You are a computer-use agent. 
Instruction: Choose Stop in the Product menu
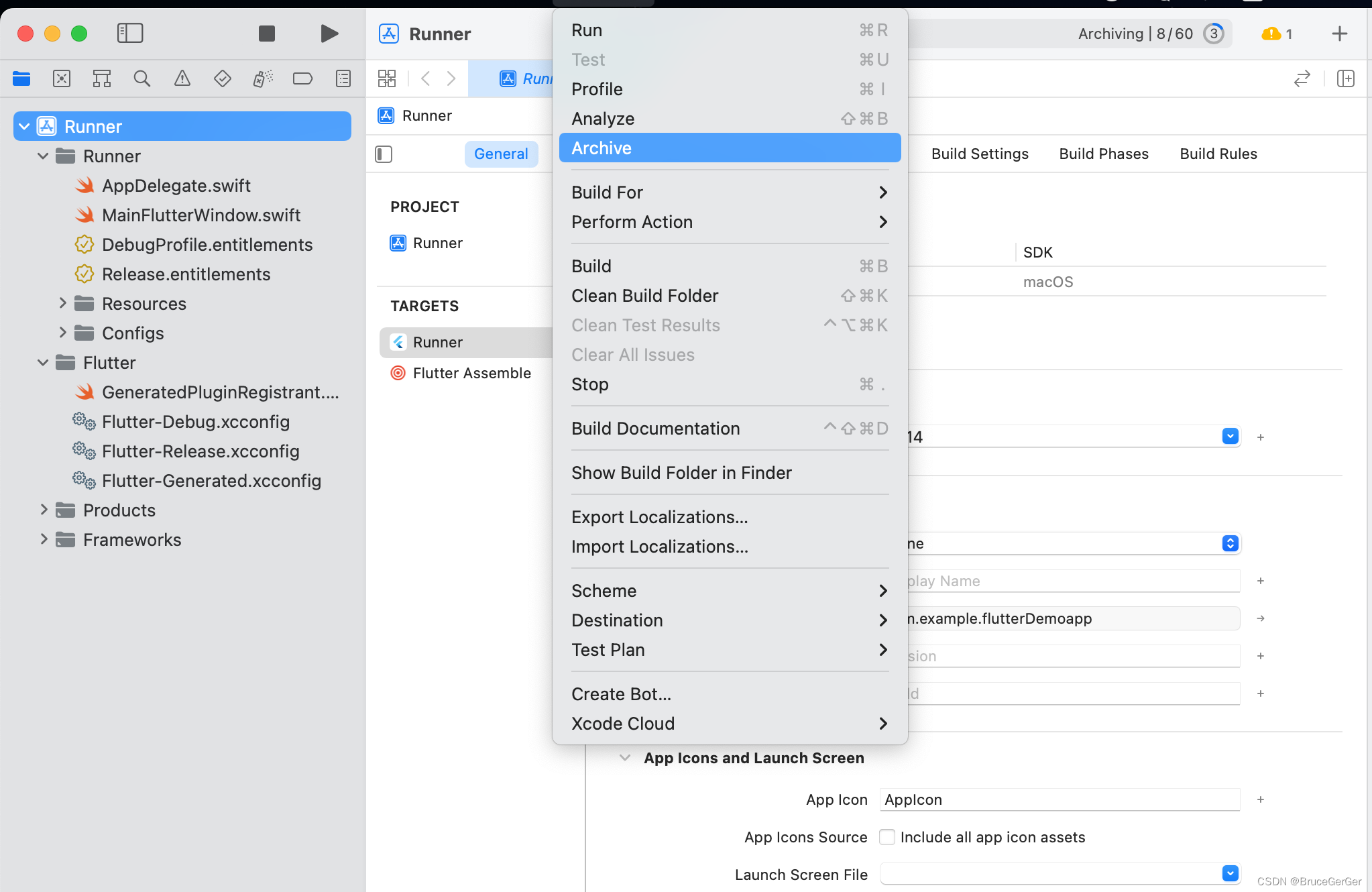tap(730, 384)
